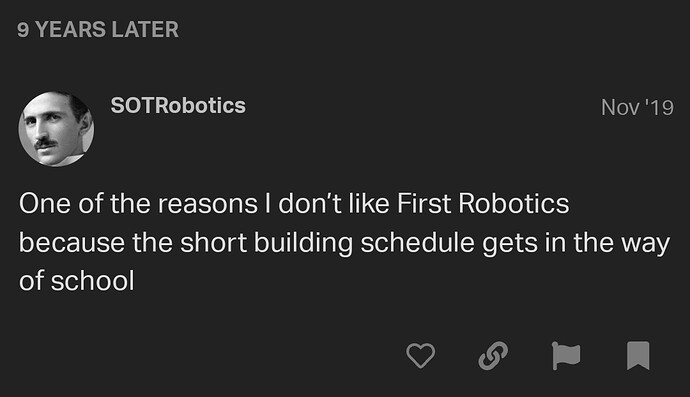Viewport: 690px width, 397px height.
Task: Copy the post link using the chain icon
Action: coord(493,355)
